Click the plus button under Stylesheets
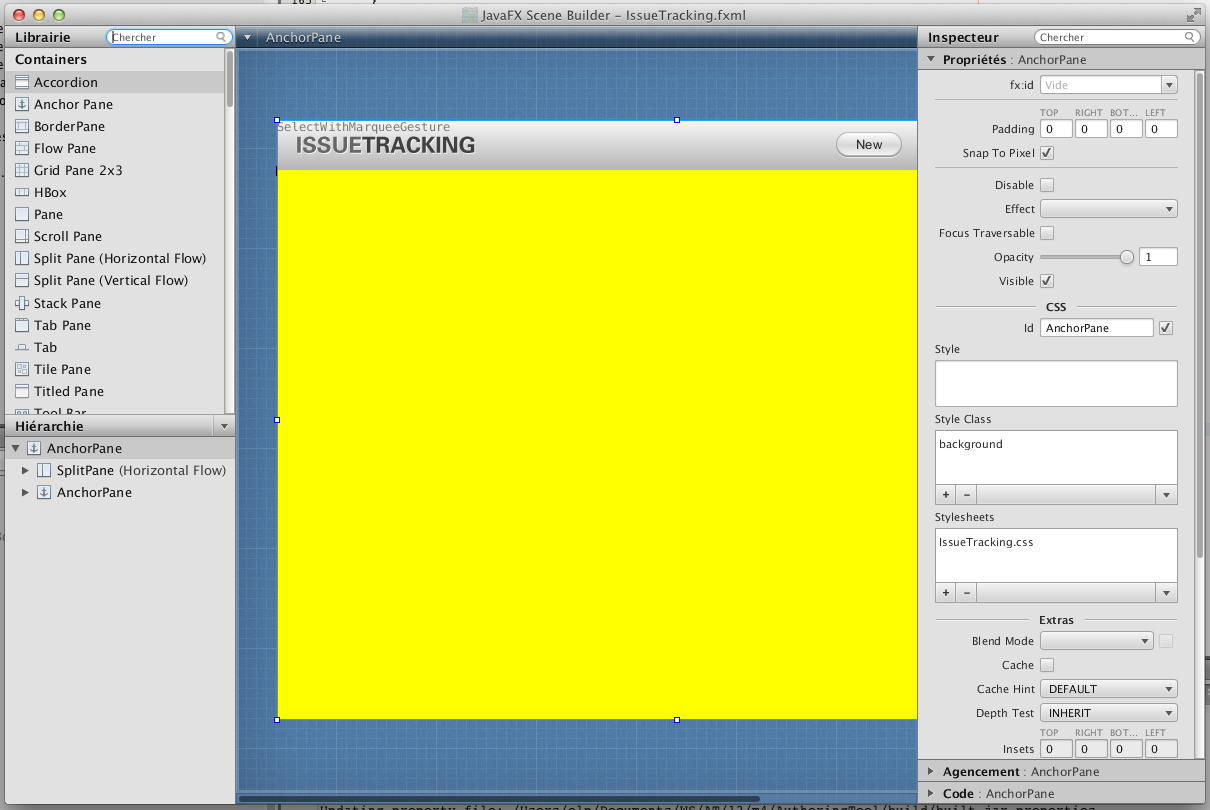 click(946, 593)
